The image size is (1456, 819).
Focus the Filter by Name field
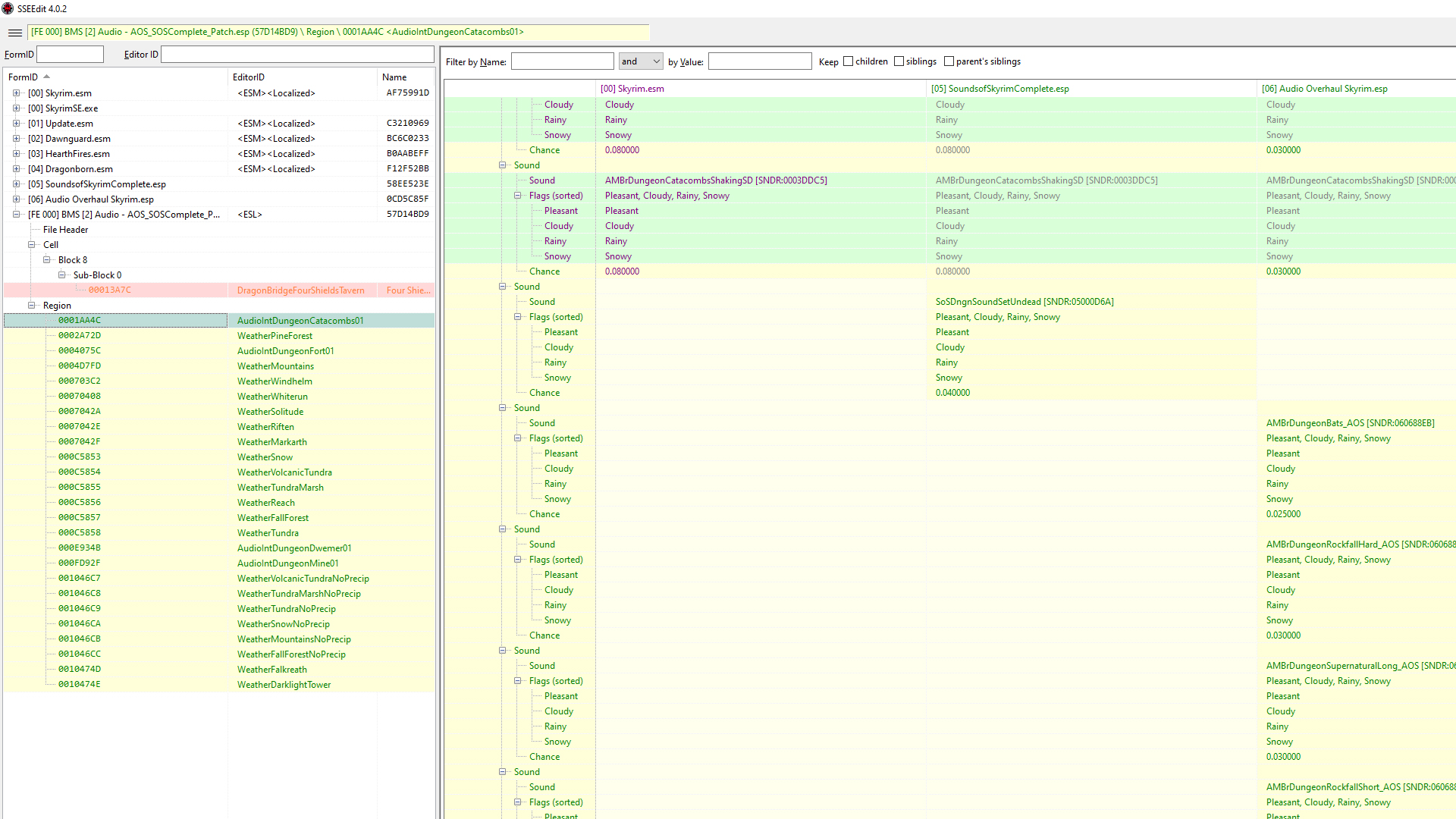click(x=562, y=61)
